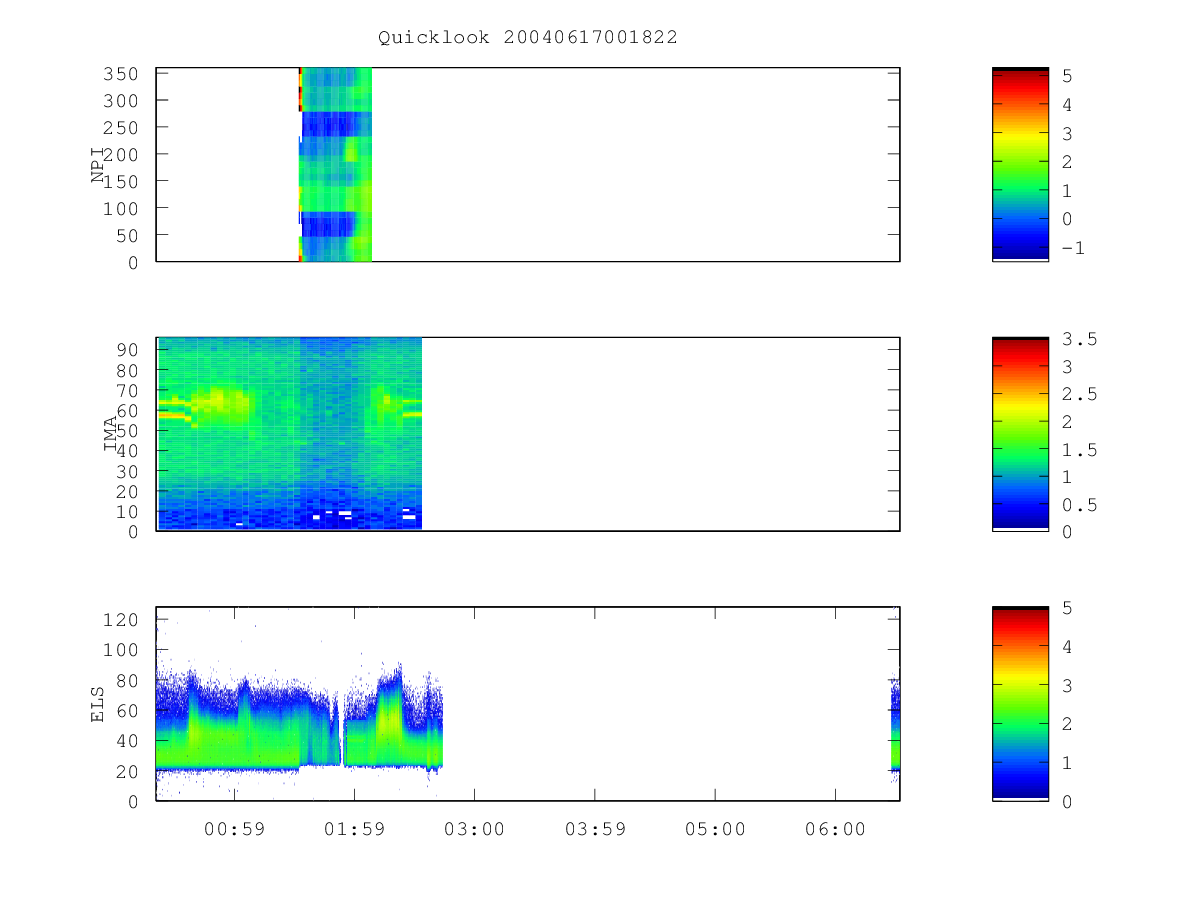Click the 03:00 time axis label
This screenshot has height=900, width=1200.
(475, 830)
